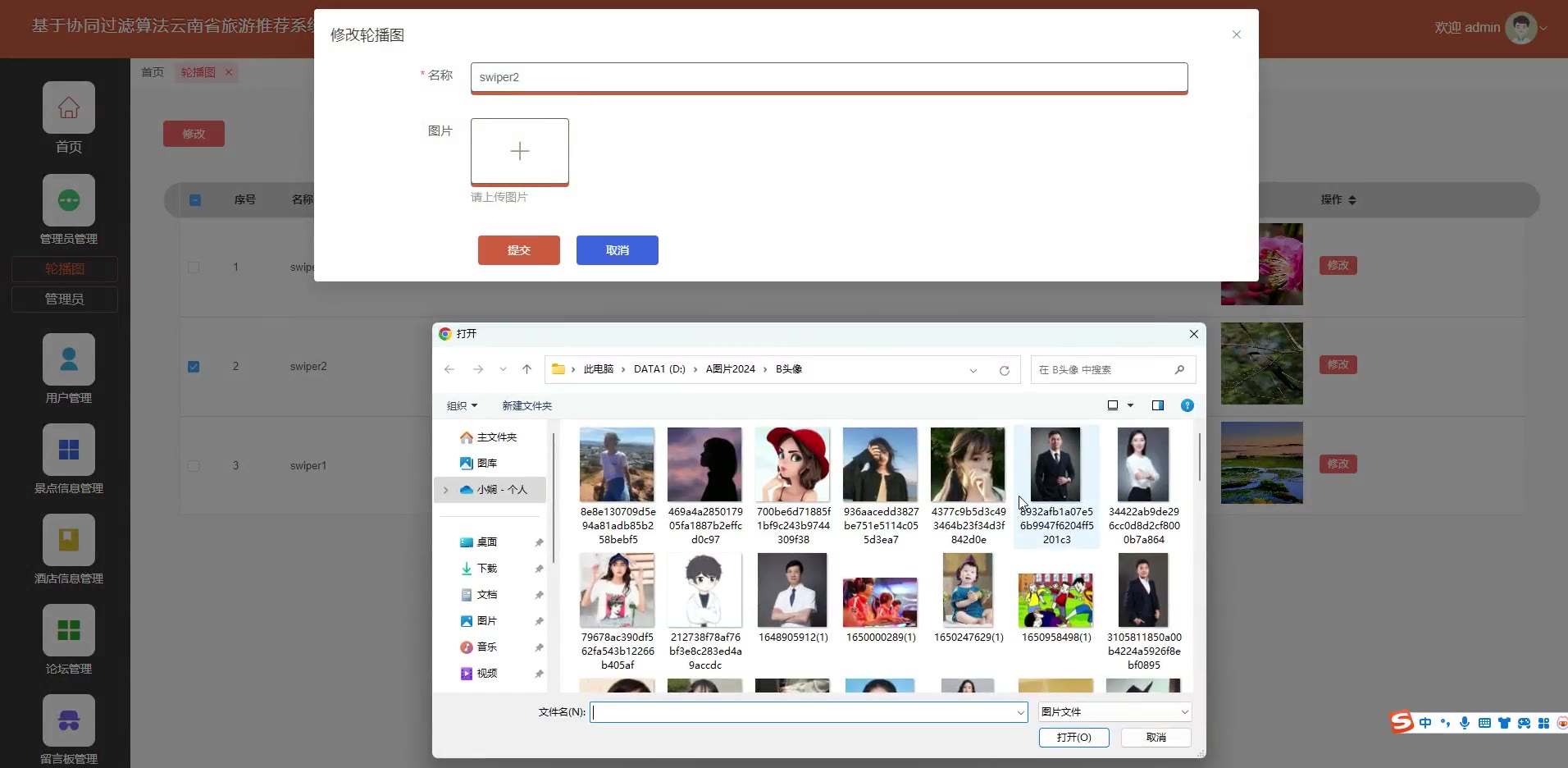Open the view options dropdown arrow

(x=1130, y=405)
